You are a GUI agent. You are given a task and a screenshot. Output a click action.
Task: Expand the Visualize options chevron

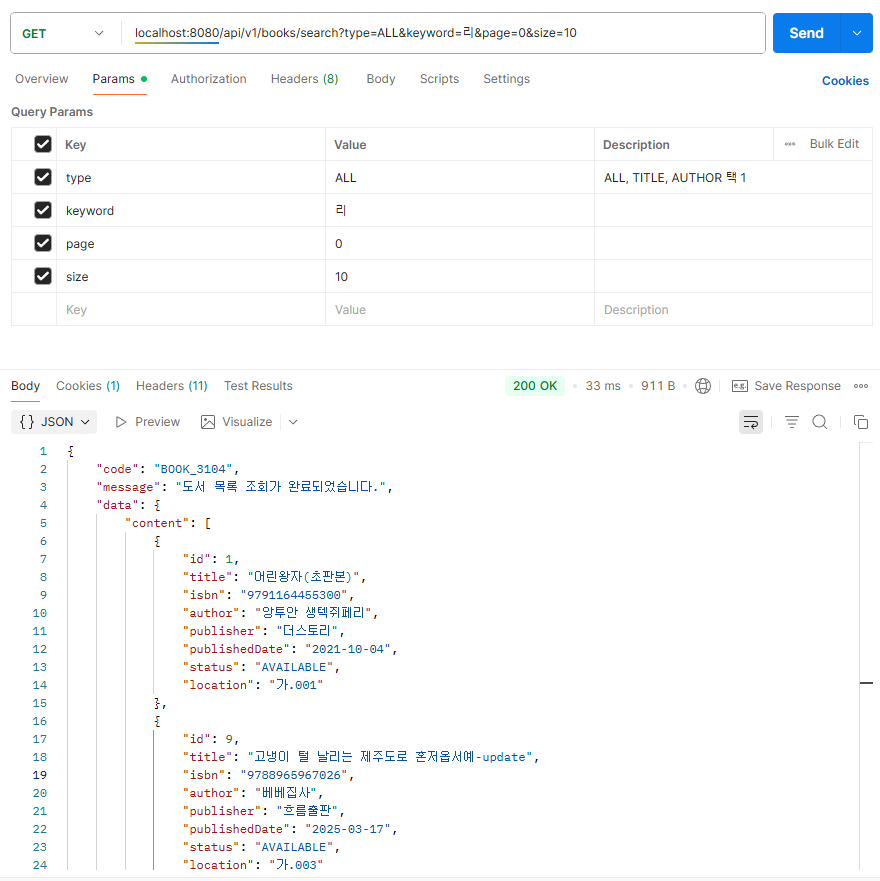(293, 422)
